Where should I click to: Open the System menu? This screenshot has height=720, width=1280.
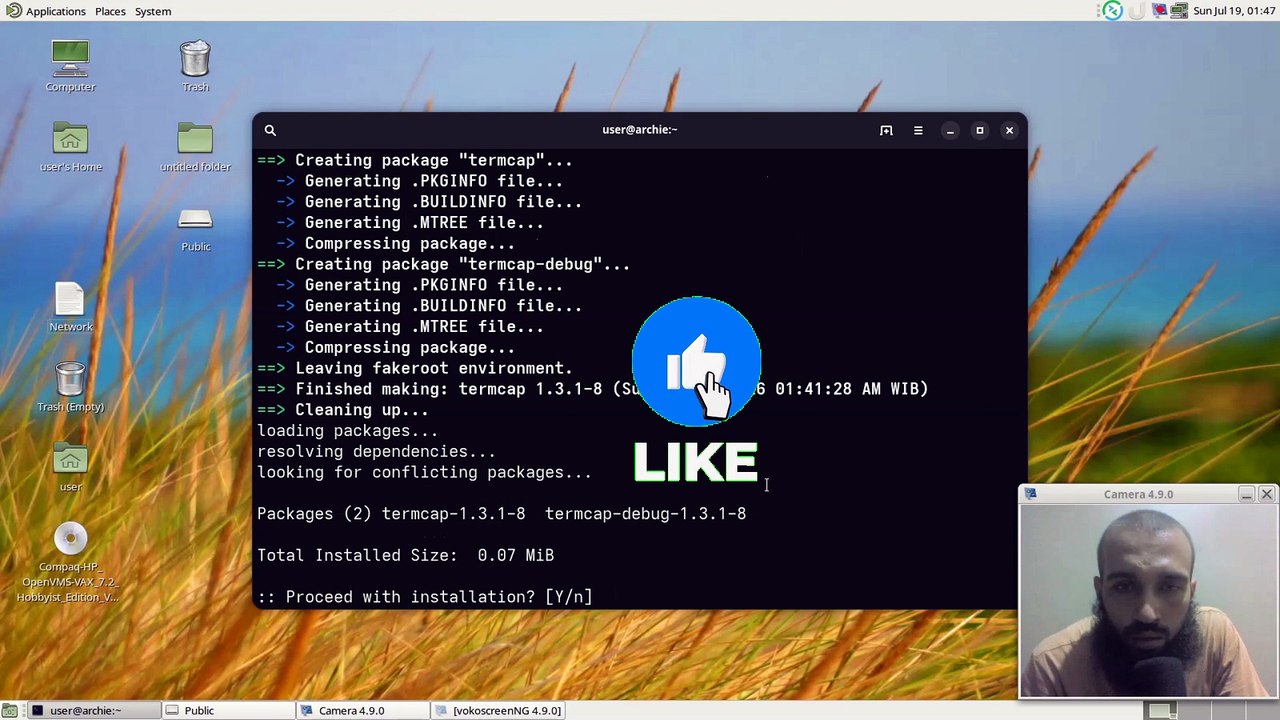click(153, 11)
